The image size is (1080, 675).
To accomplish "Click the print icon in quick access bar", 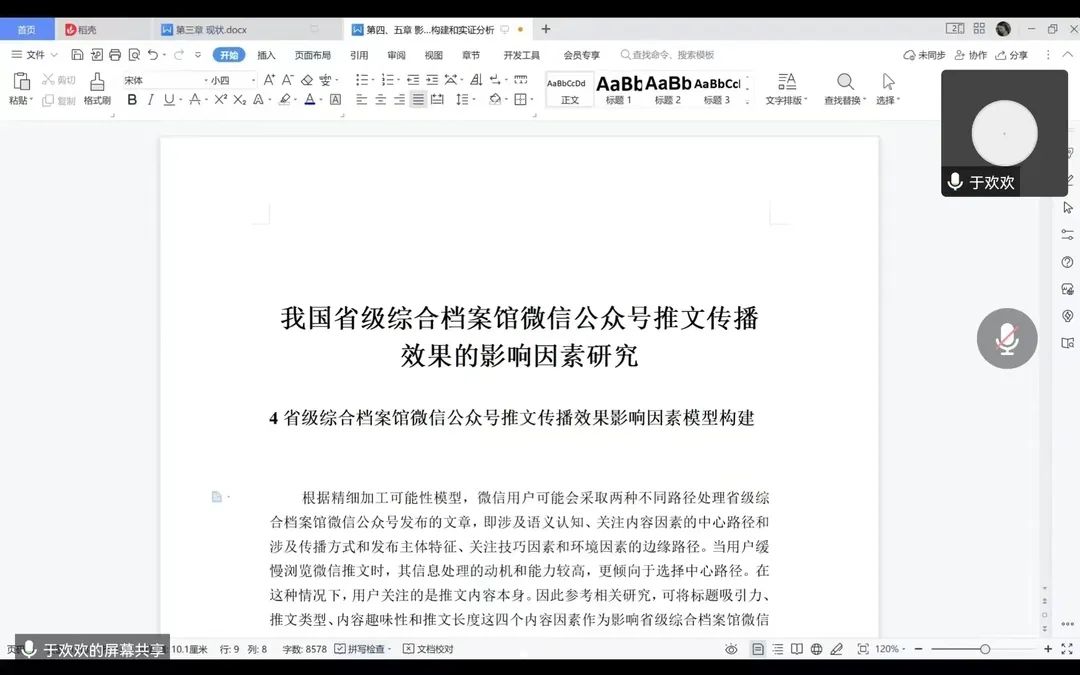I will point(115,55).
